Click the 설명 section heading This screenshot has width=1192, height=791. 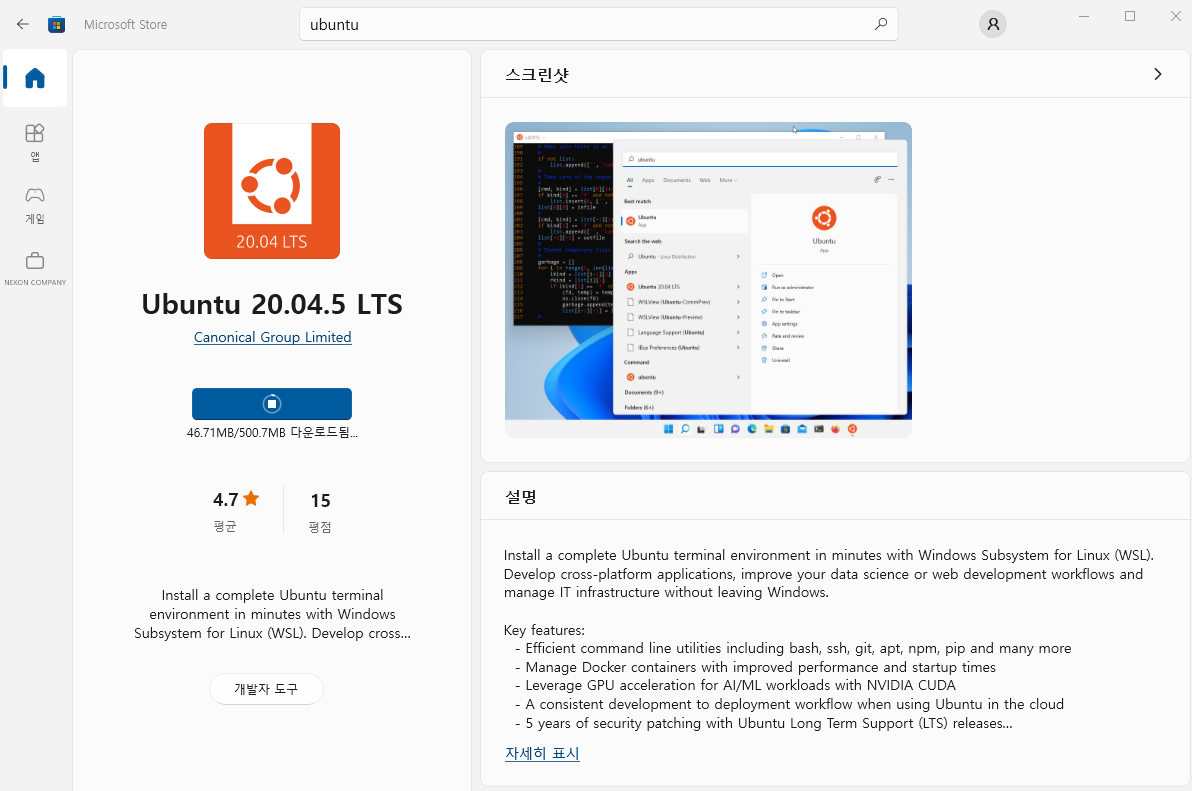(x=521, y=497)
